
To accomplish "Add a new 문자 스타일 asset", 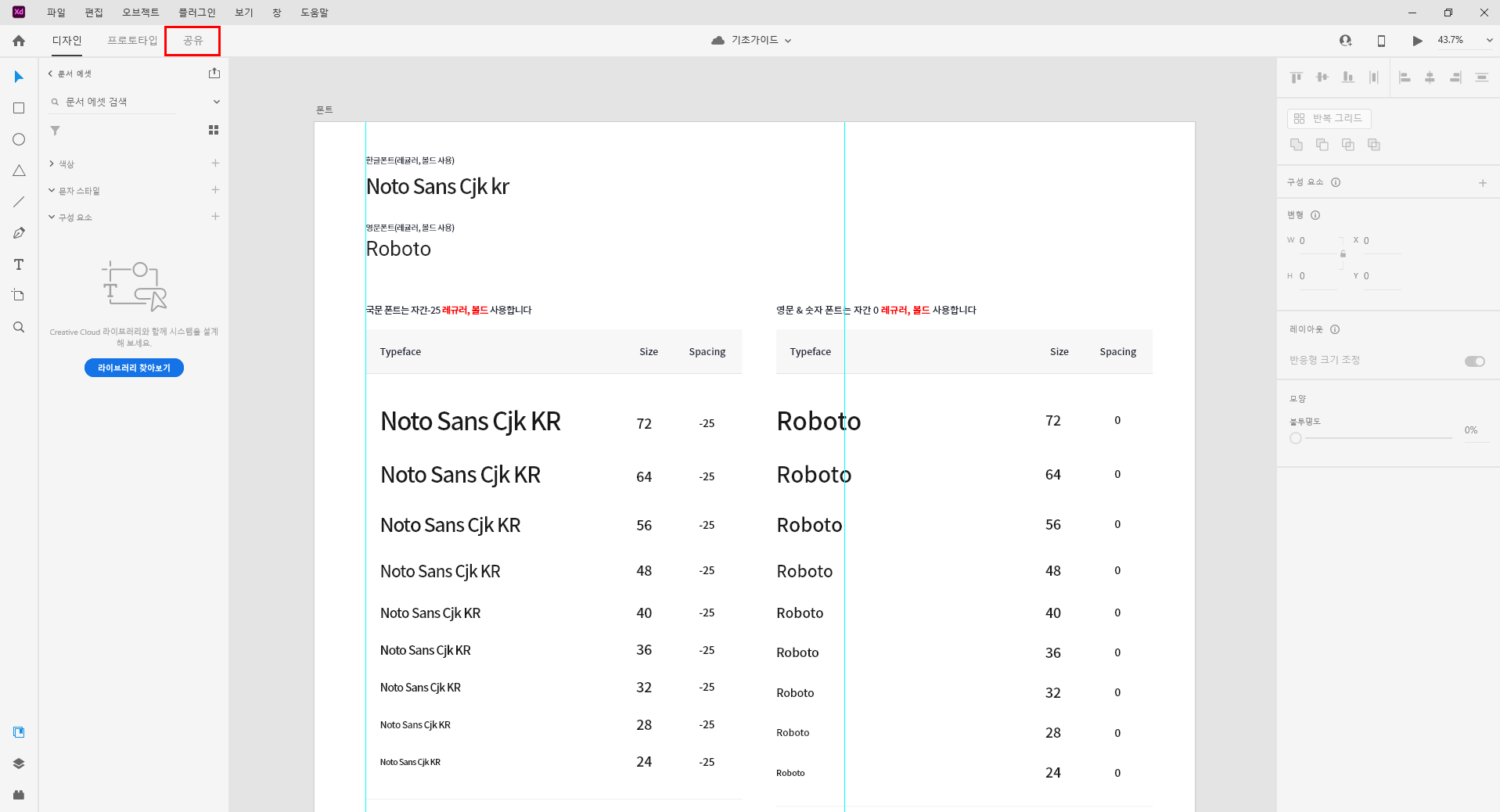I will coord(215,190).
